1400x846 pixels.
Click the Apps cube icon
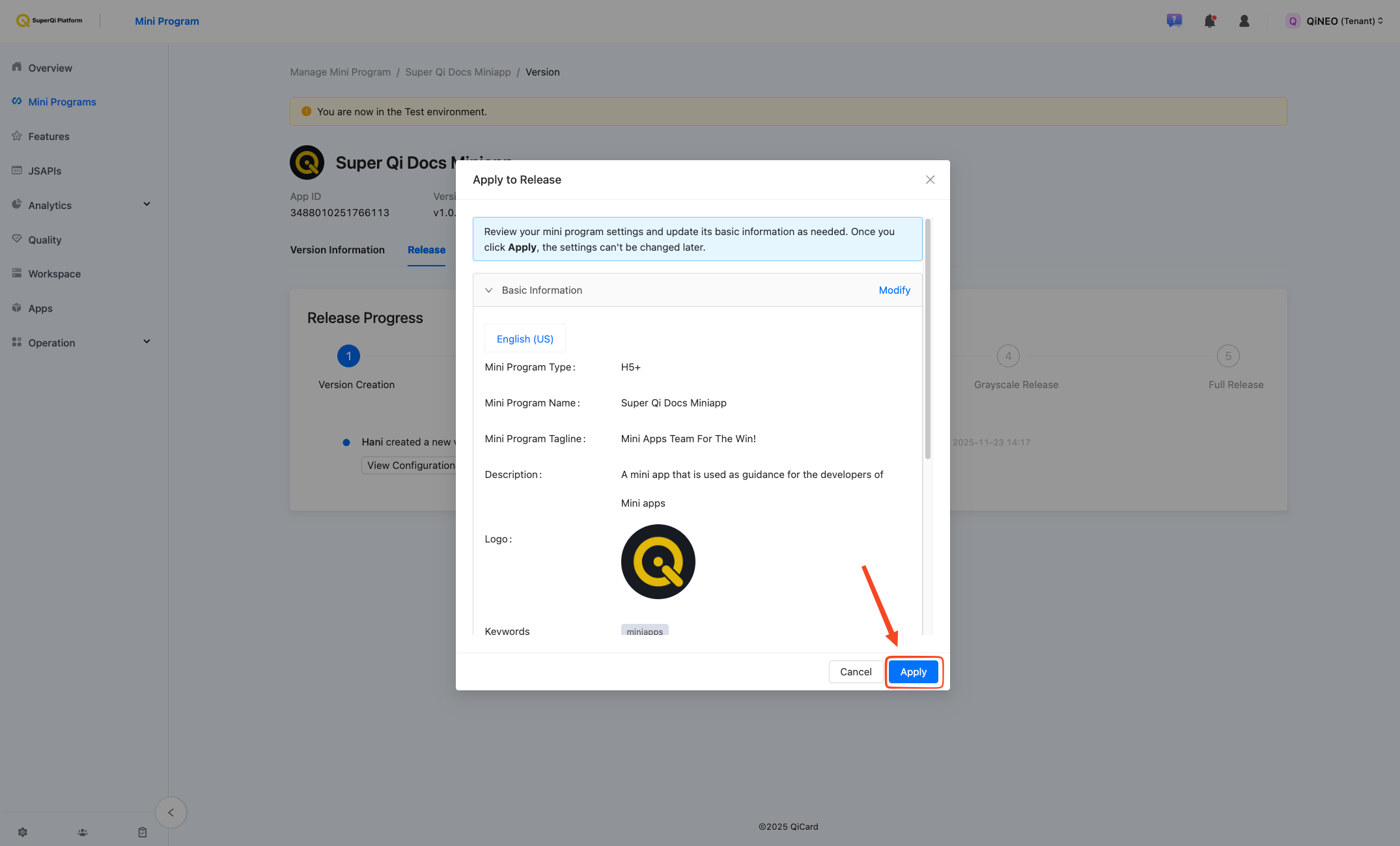coord(17,307)
